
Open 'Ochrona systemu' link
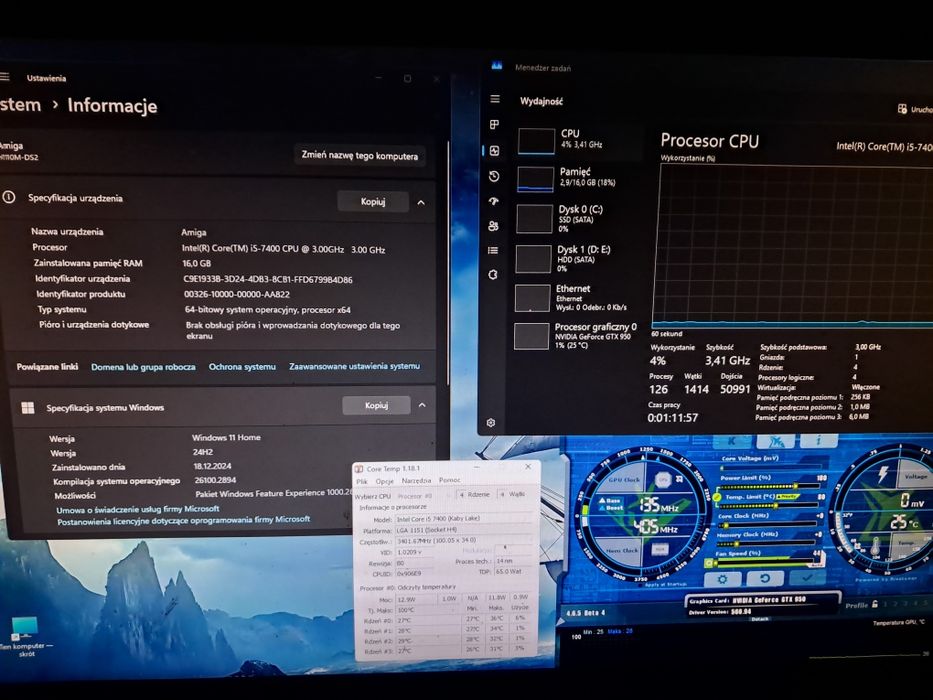(x=242, y=367)
